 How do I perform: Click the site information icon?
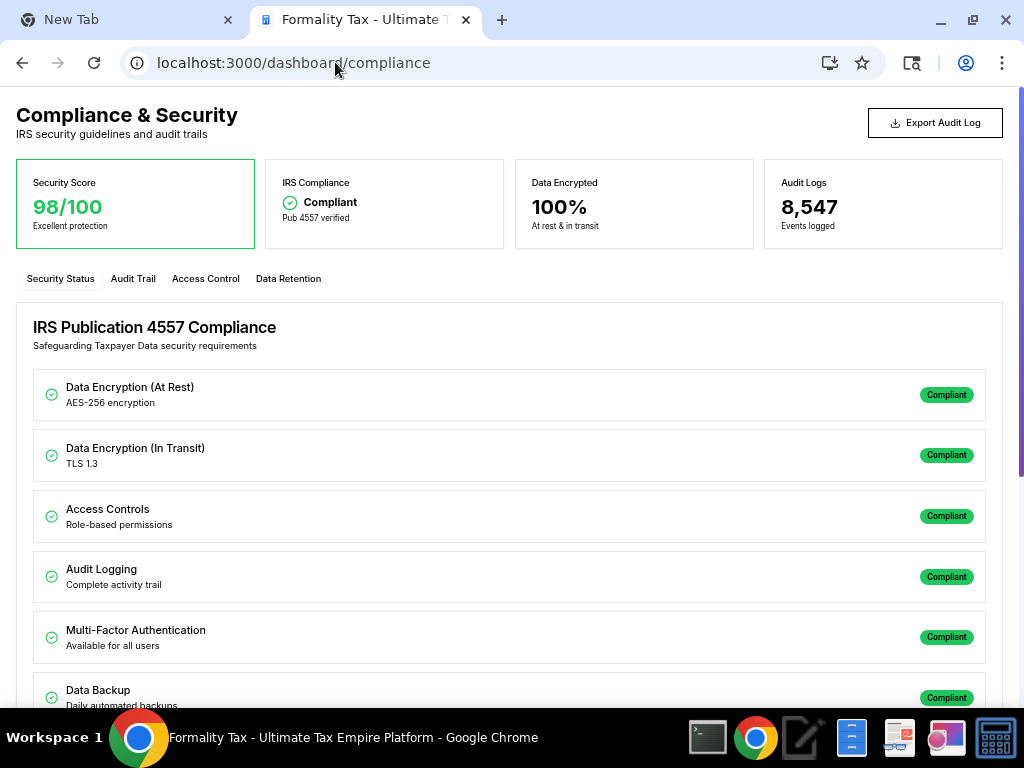[x=138, y=63]
